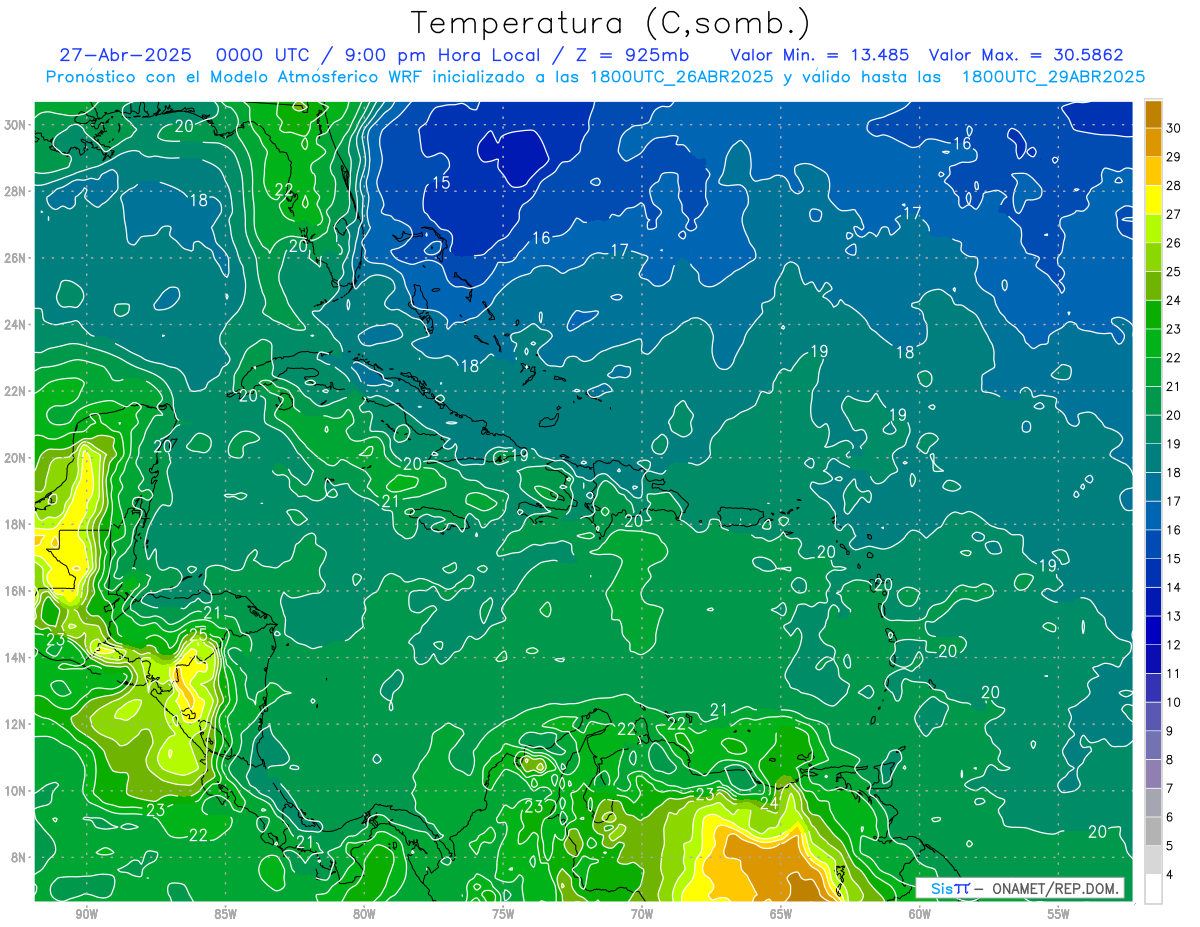Click the SisTT – ONAMET/REP.DOM. logo box
This screenshot has width=1200, height=927.
pos(1021,888)
